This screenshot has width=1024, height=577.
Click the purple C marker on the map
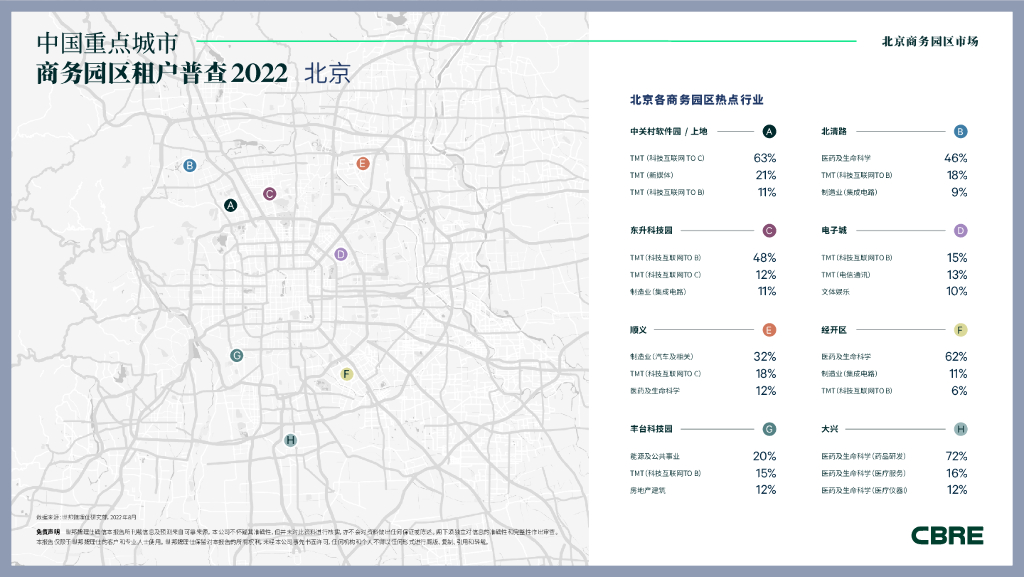click(x=269, y=194)
